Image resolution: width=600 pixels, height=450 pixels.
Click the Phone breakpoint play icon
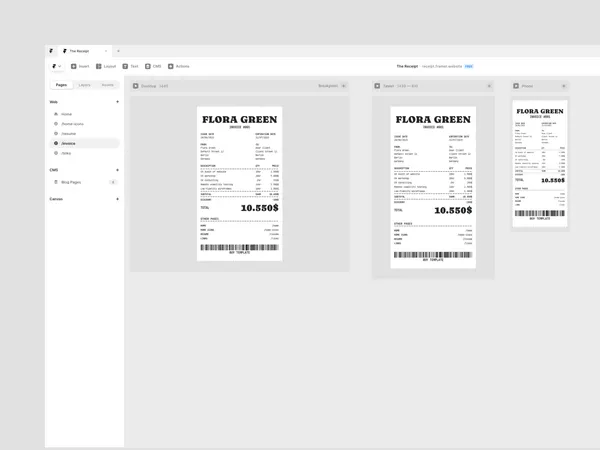[x=516, y=86]
